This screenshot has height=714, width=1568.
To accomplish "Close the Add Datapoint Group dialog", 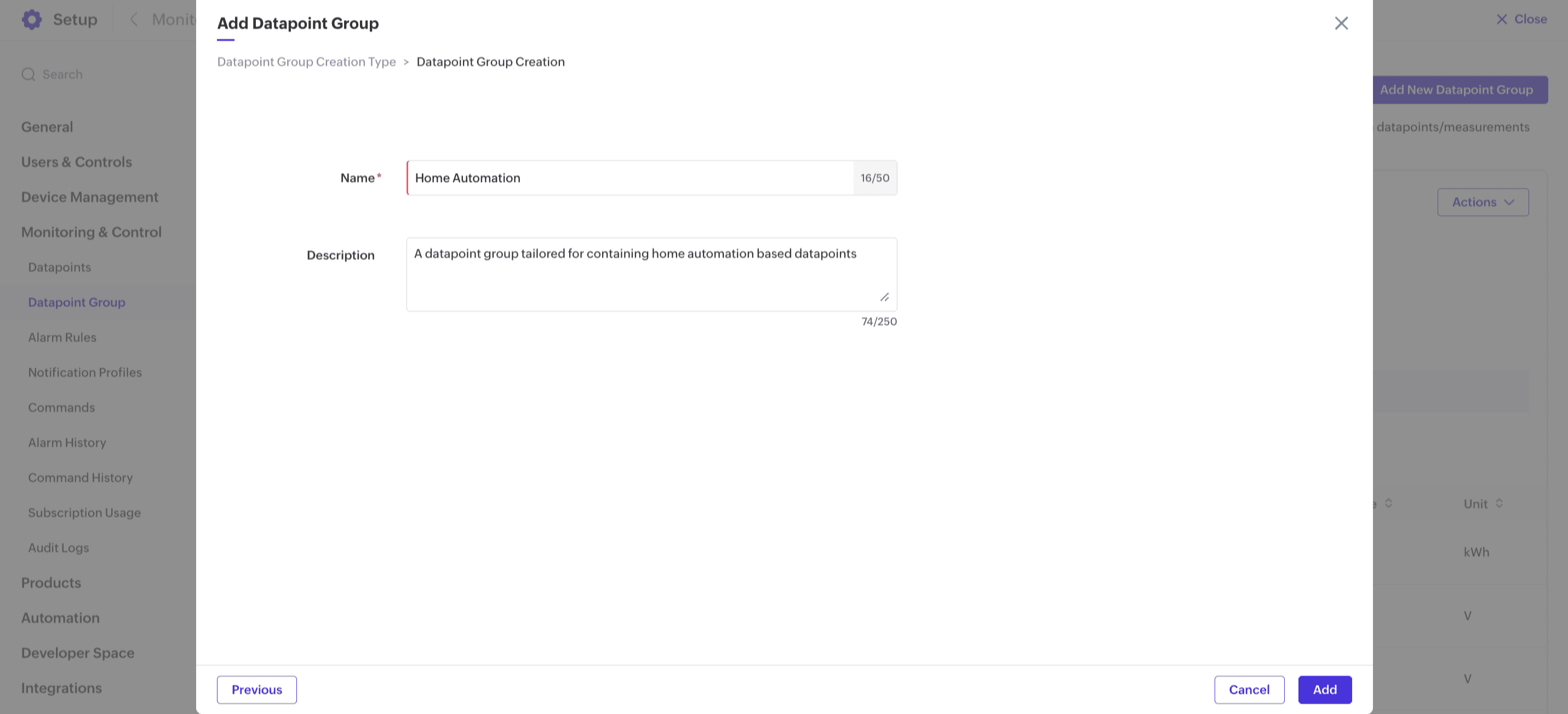I will click(1341, 23).
